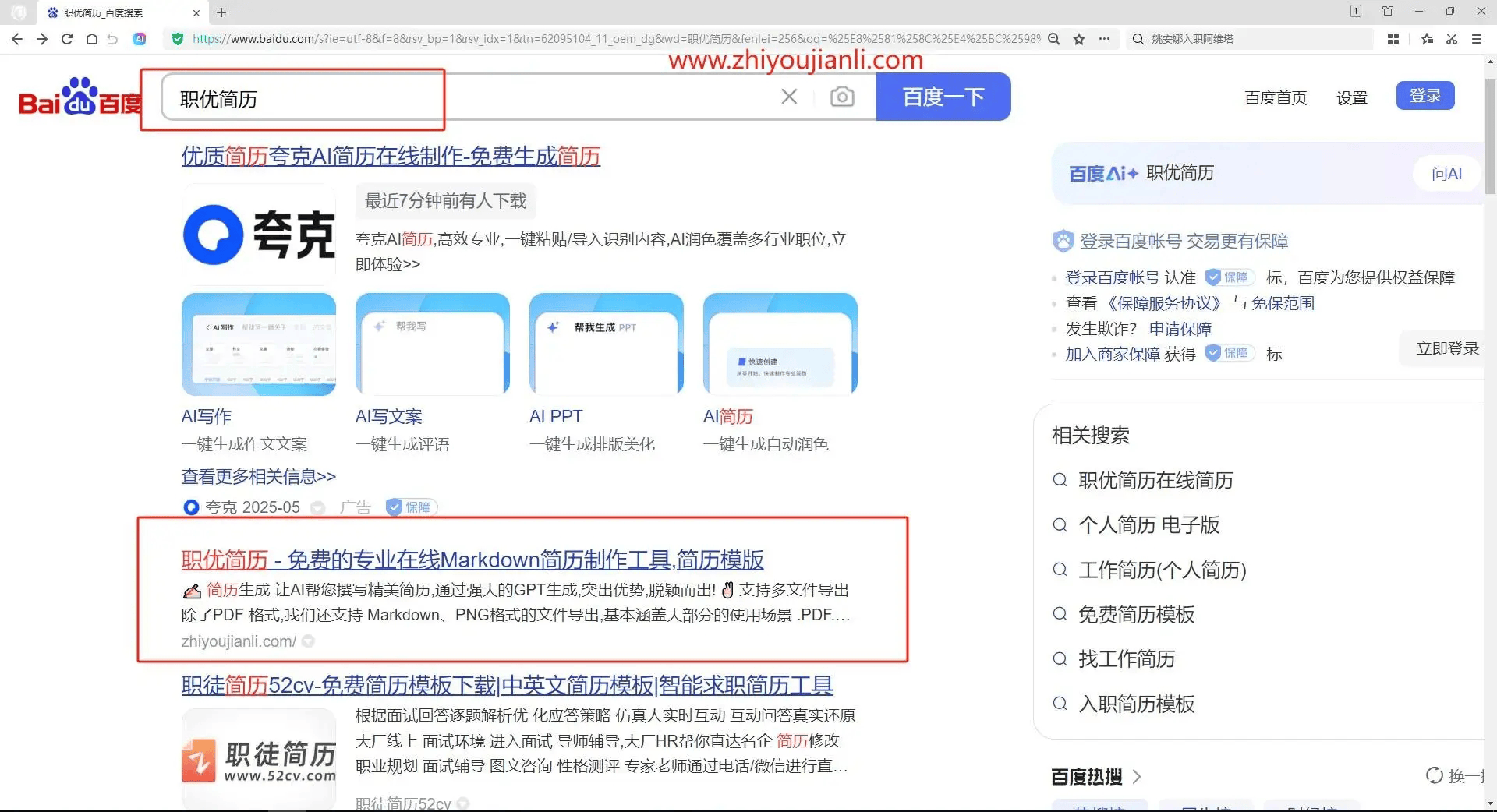Image resolution: width=1497 pixels, height=812 pixels.
Task: Refresh the page with the reload icon
Action: [66, 39]
